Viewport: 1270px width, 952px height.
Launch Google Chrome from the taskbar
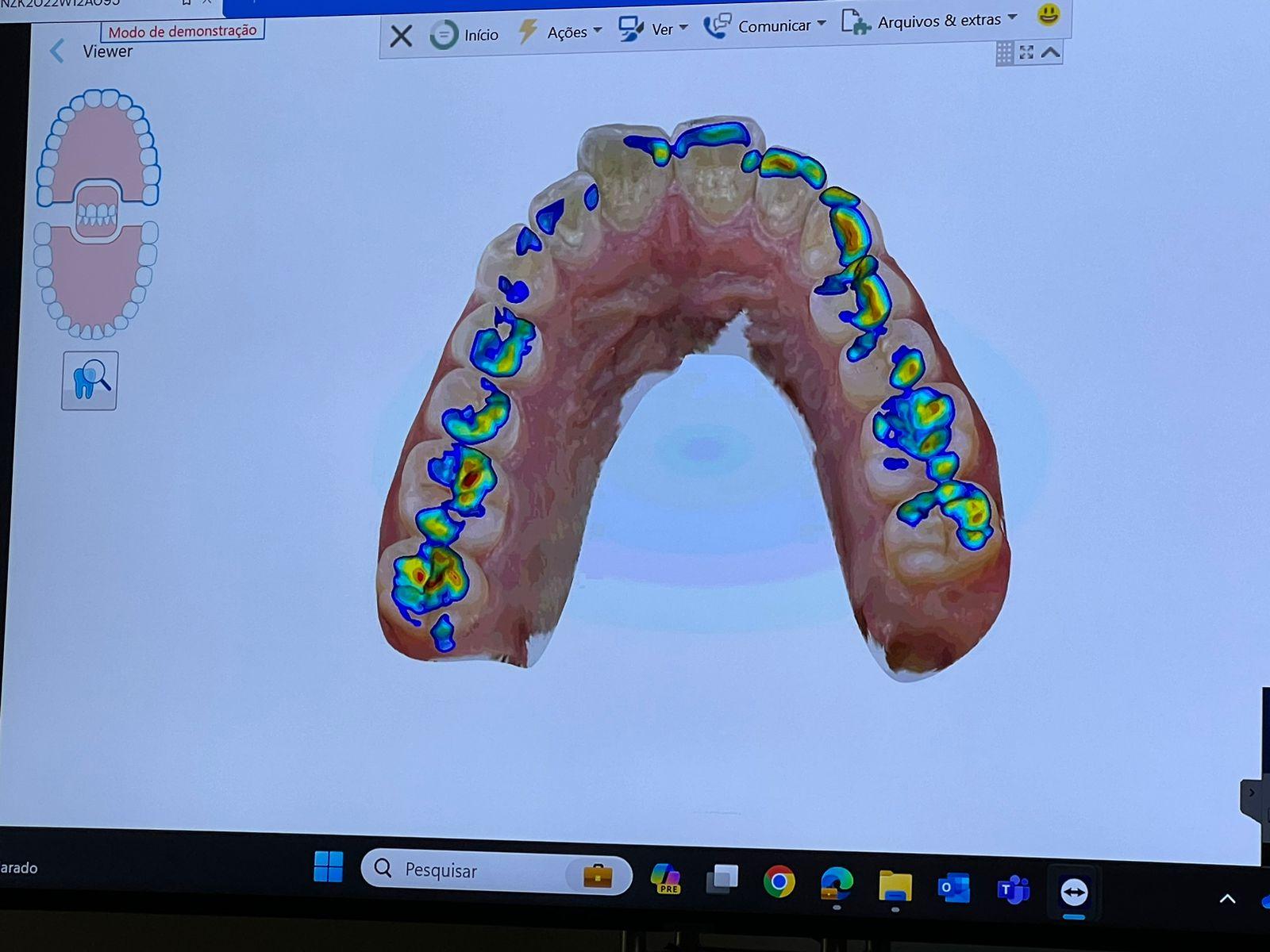pyautogui.click(x=779, y=881)
